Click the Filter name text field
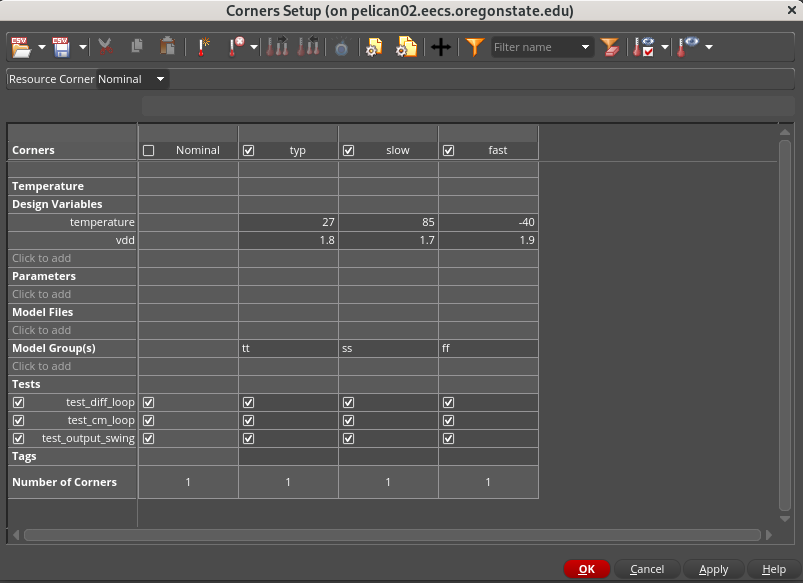Image resolution: width=803 pixels, height=583 pixels. (534, 47)
